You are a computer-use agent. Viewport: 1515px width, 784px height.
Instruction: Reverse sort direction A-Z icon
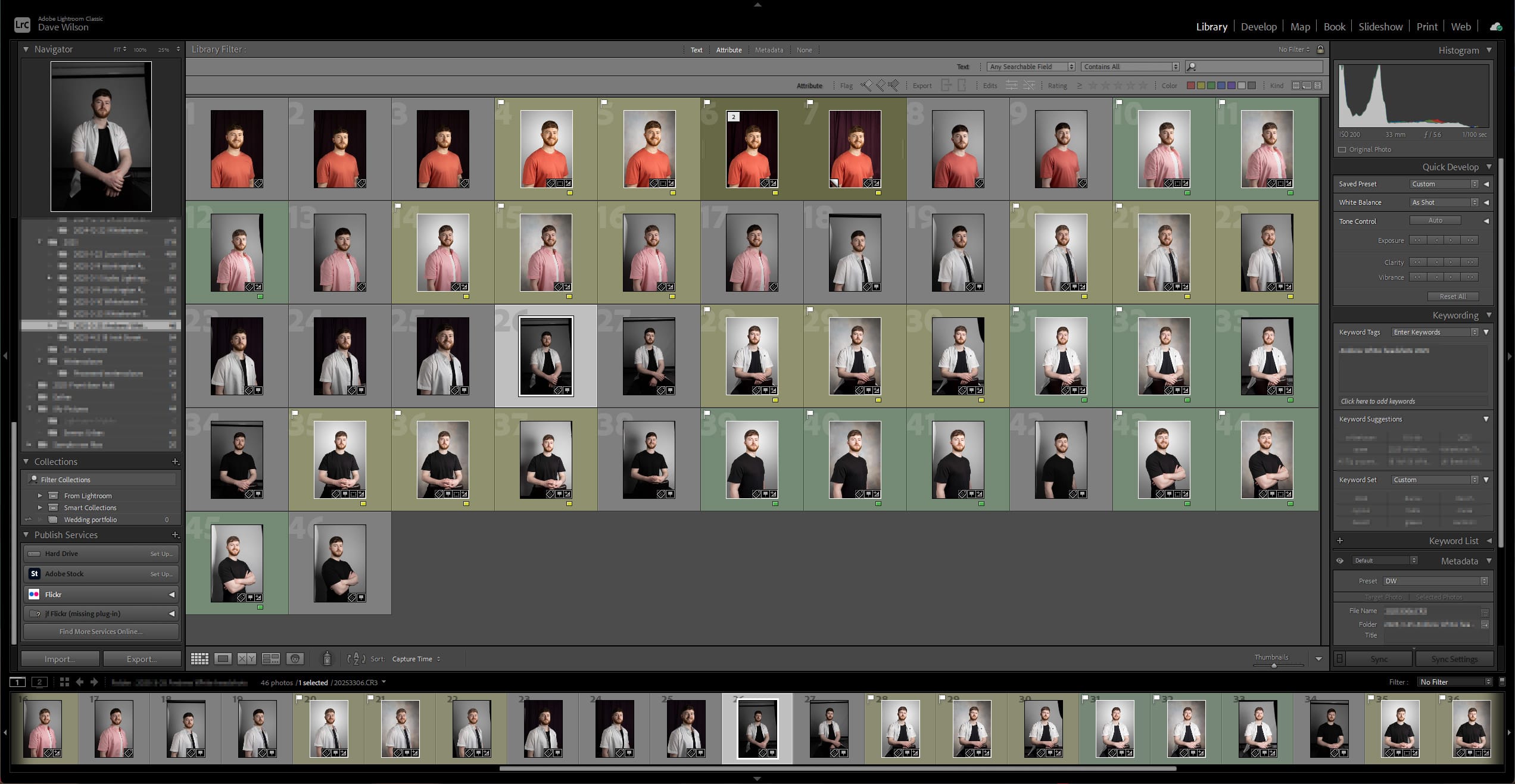(356, 658)
